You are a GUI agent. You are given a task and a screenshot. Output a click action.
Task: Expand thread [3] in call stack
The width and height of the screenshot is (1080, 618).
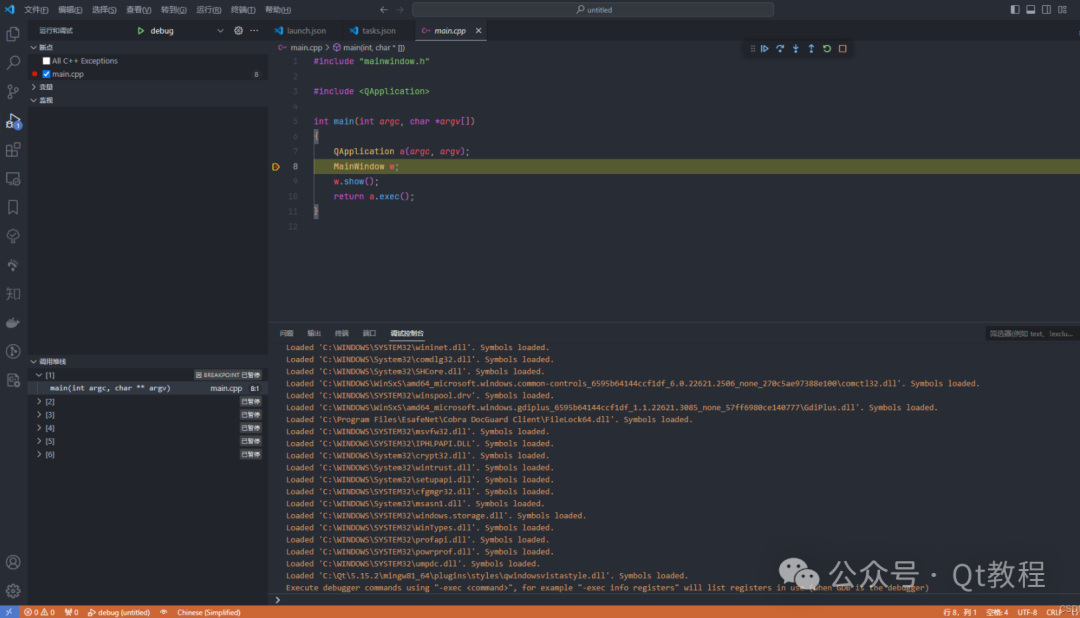pos(39,415)
